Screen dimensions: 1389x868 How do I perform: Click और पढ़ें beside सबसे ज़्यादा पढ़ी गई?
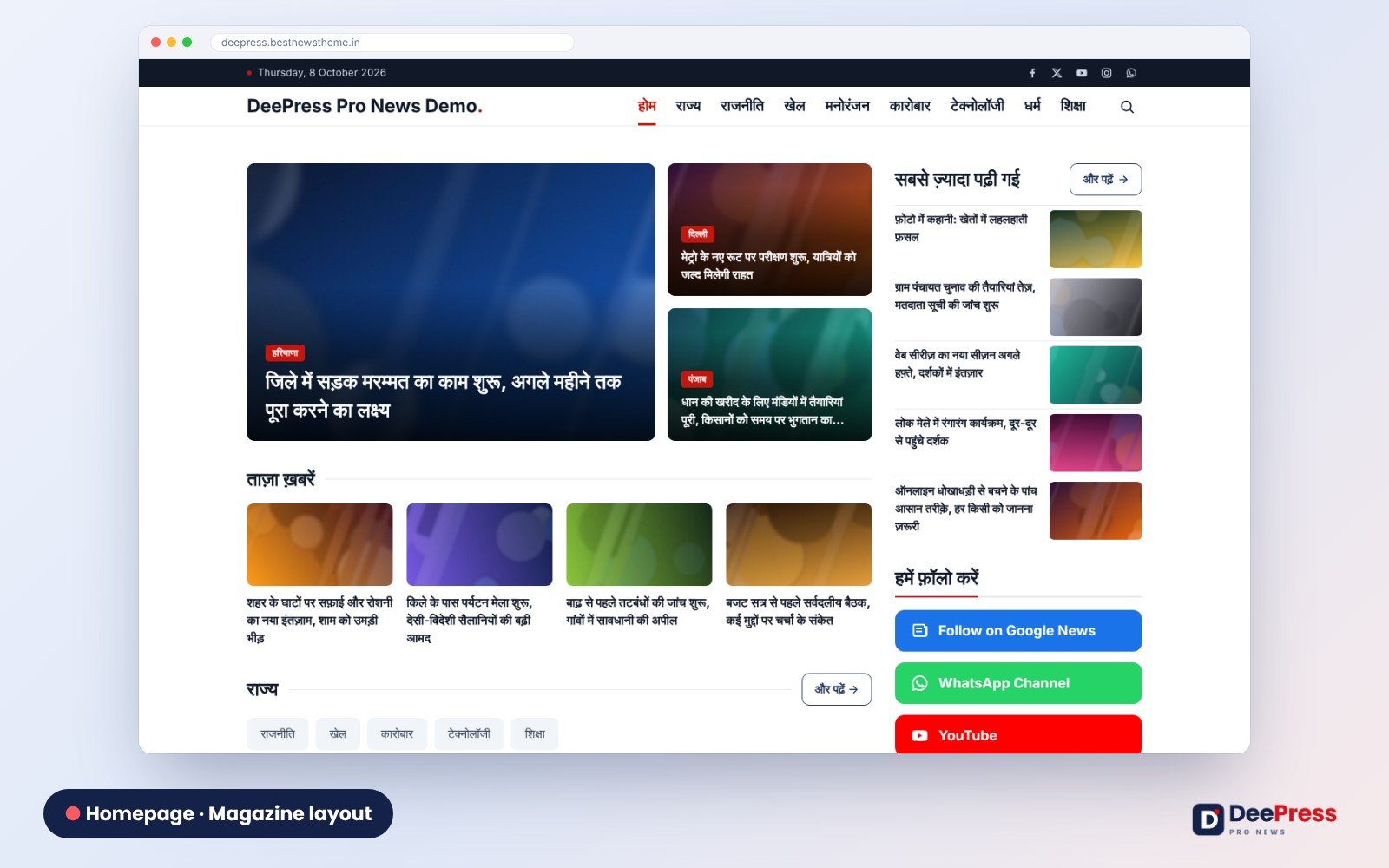click(1105, 180)
